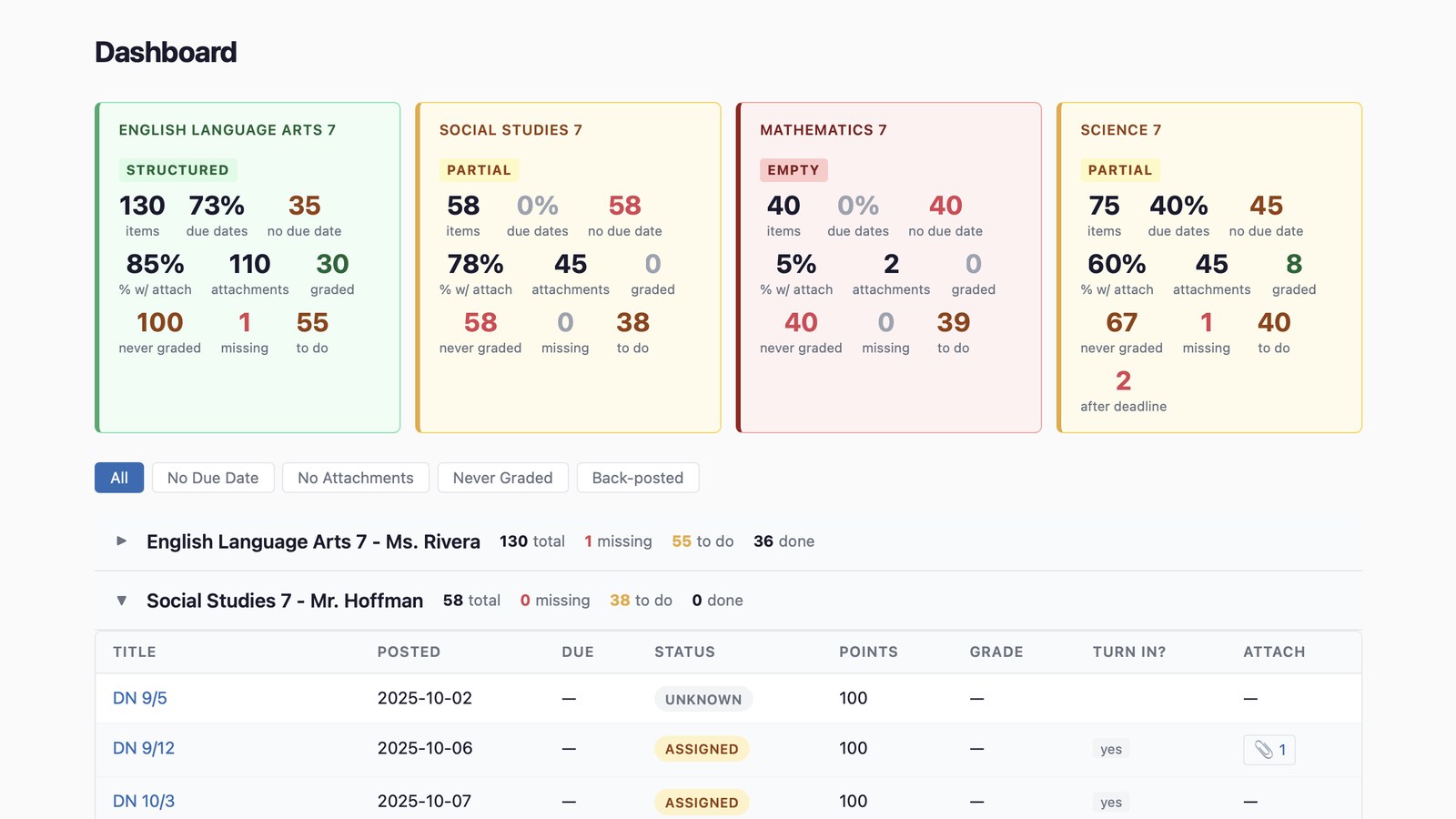Viewport: 1456px width, 819px height.
Task: Collapse the Social Studies 7 - Mr. Hoffman section
Action: click(x=122, y=601)
